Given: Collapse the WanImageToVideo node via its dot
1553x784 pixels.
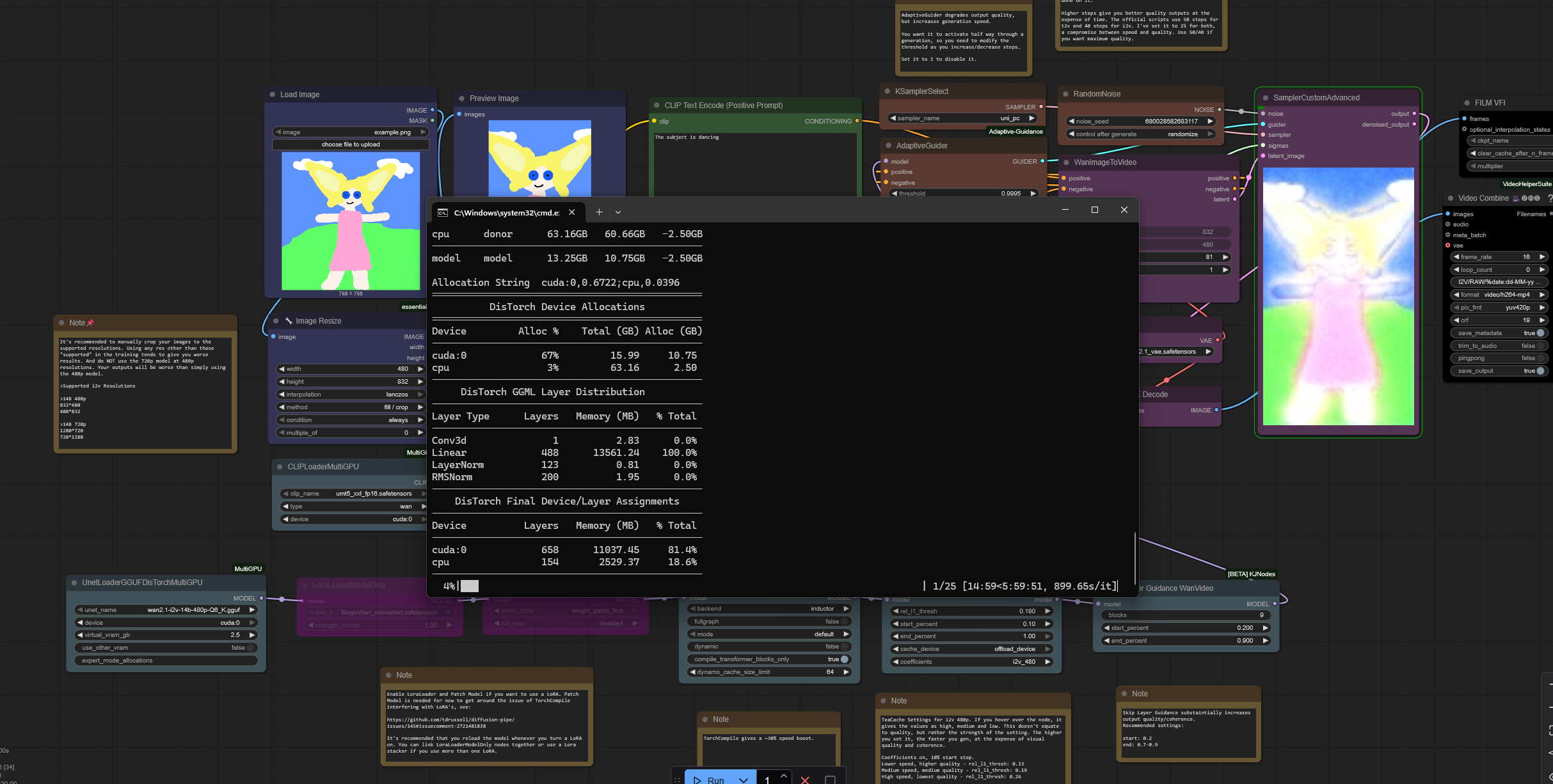Looking at the screenshot, I should point(1067,162).
